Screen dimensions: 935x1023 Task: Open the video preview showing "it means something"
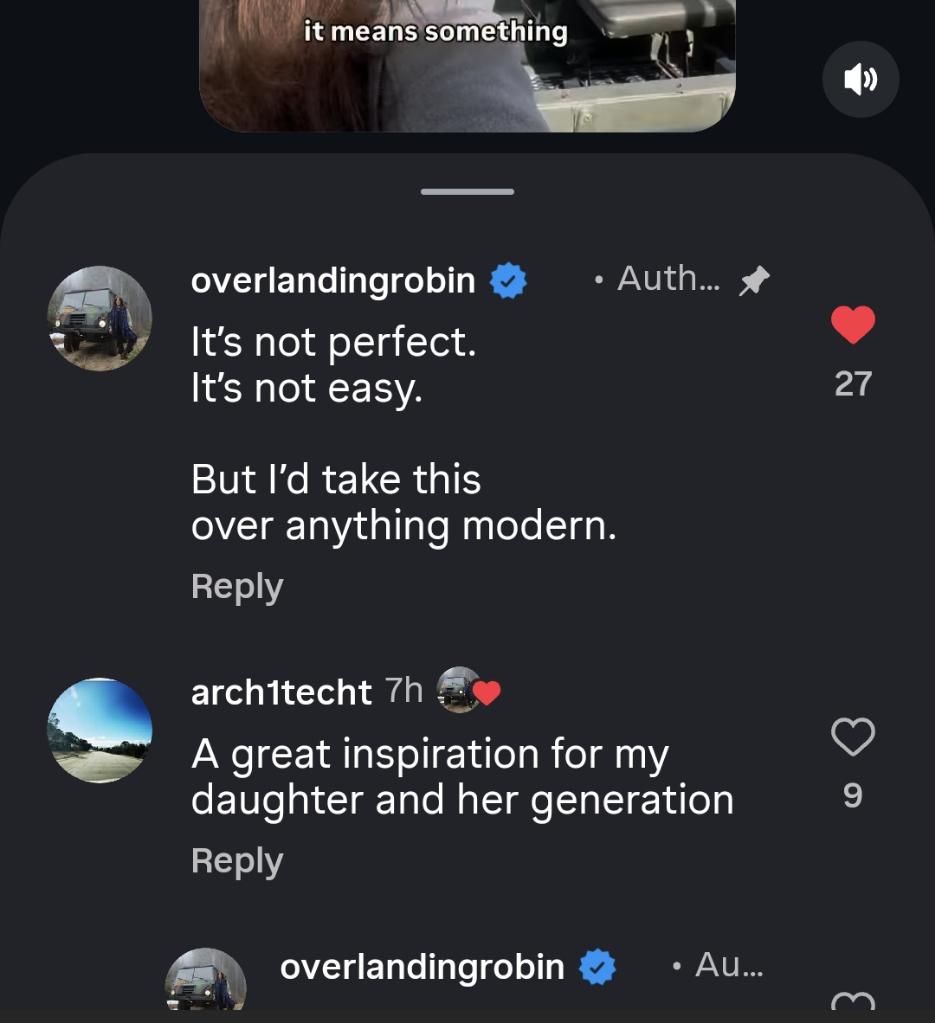click(x=467, y=65)
